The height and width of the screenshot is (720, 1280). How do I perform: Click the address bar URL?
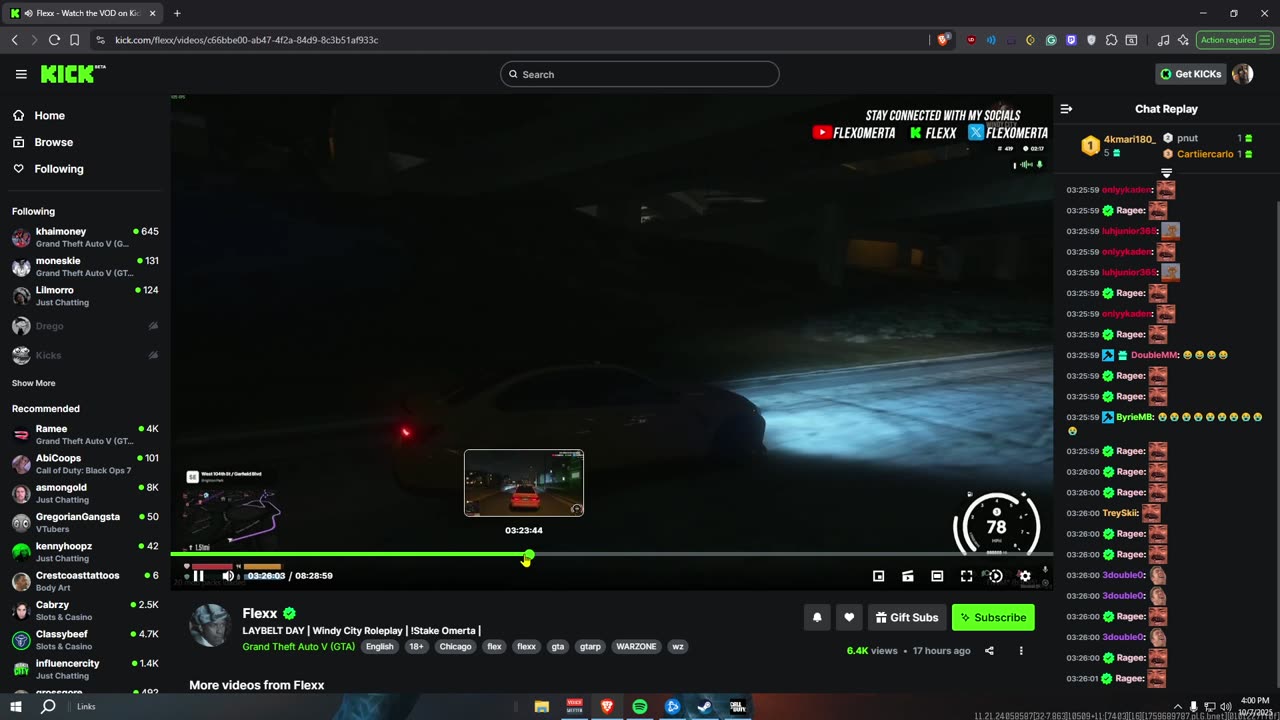[x=246, y=40]
